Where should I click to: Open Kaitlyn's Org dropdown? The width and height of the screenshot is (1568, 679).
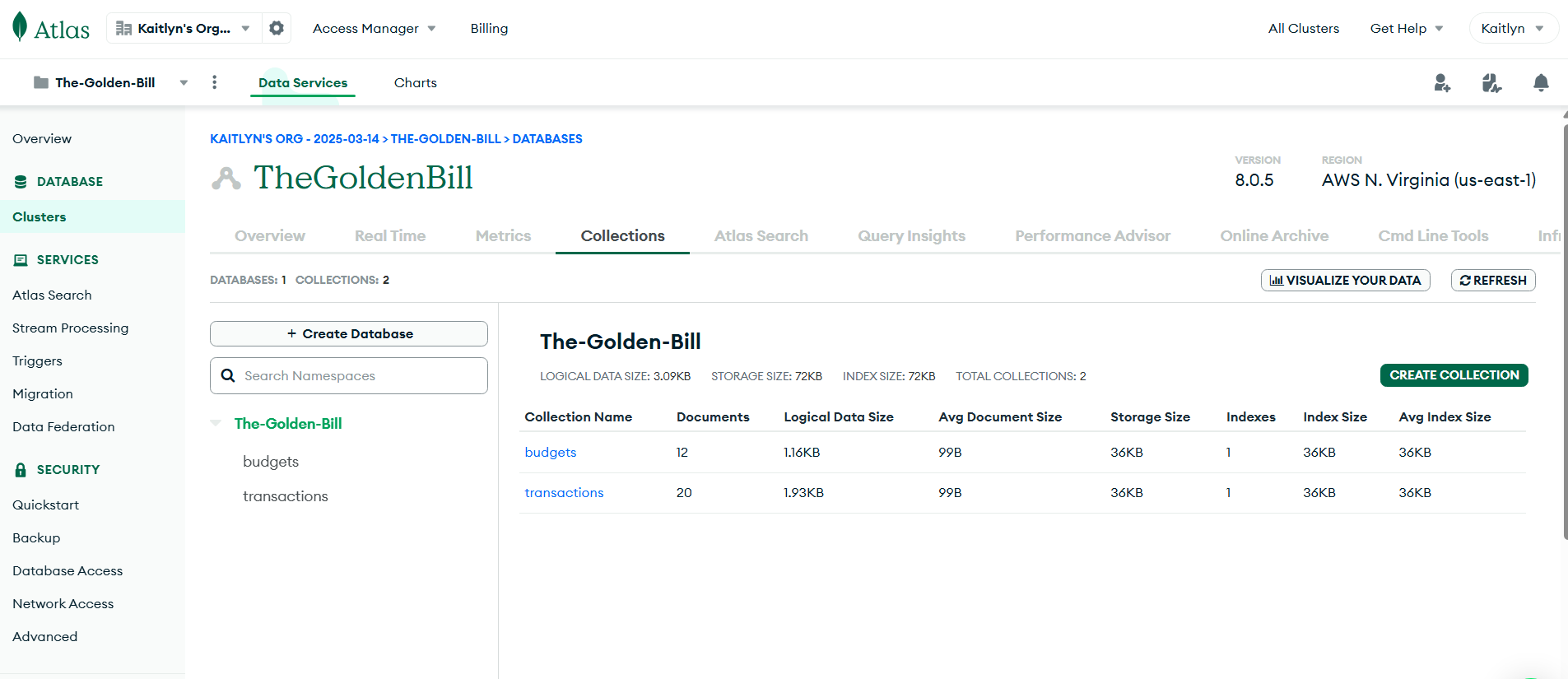click(183, 28)
